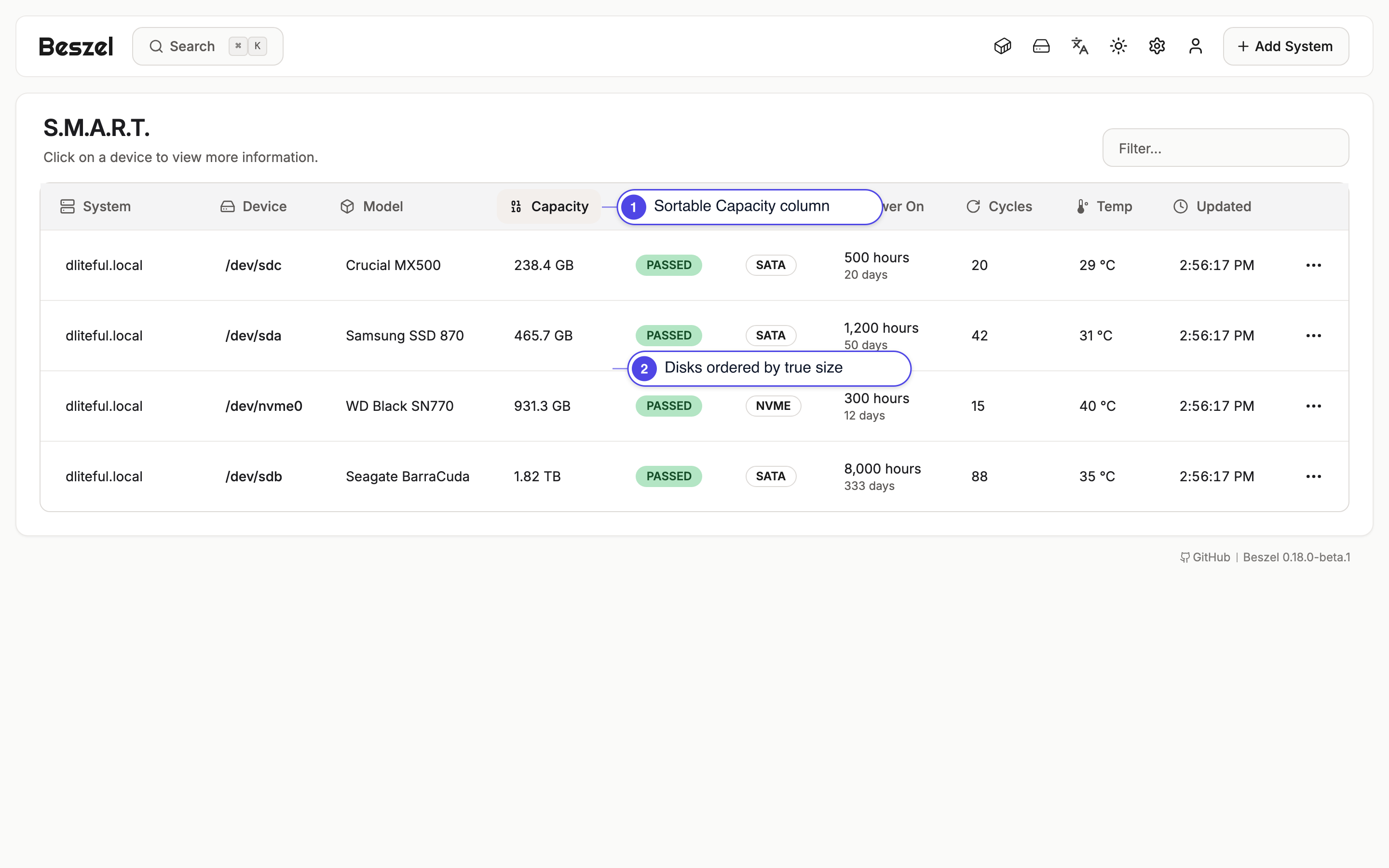Viewport: 1389px width, 868px height.
Task: Click the 29 °C temperature value
Action: [x=1097, y=265]
